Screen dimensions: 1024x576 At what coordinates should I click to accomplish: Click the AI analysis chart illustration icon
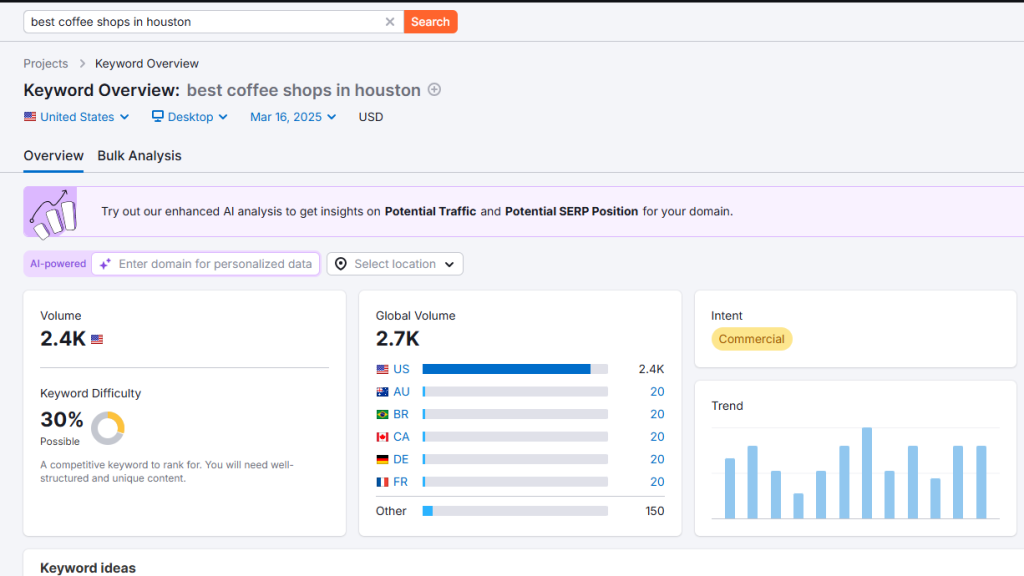(x=50, y=212)
